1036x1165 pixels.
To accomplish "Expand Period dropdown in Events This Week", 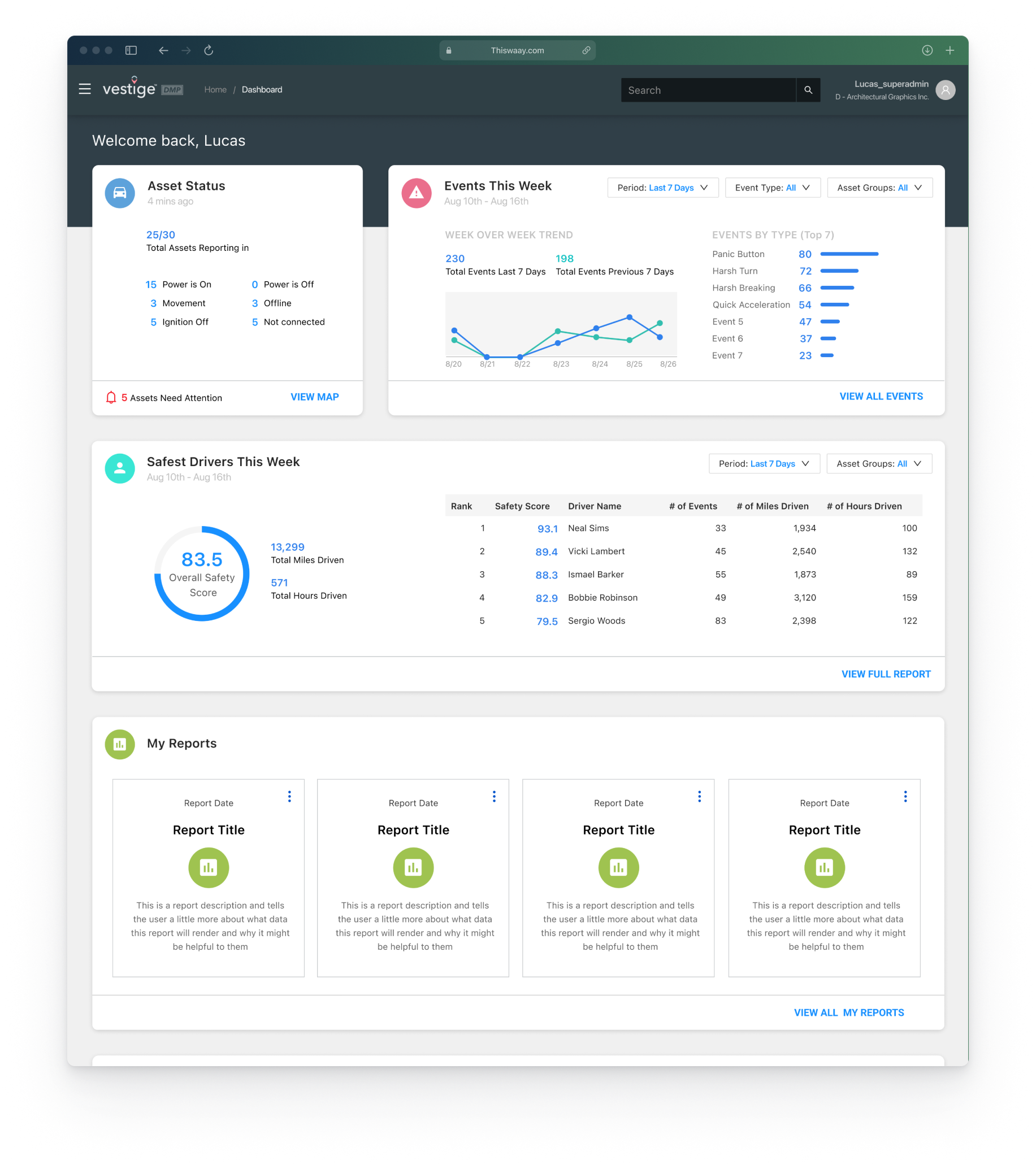I will 662,188.
